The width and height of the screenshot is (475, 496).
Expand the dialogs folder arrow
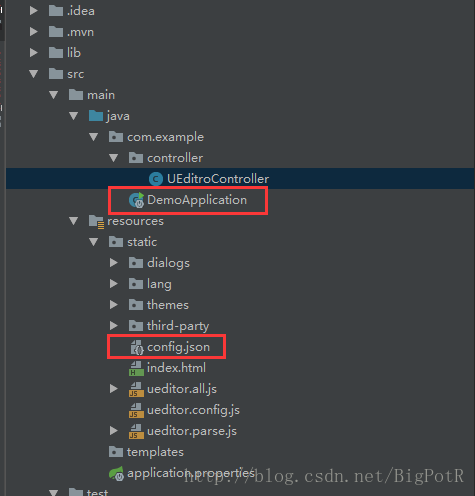pyautogui.click(x=114, y=263)
